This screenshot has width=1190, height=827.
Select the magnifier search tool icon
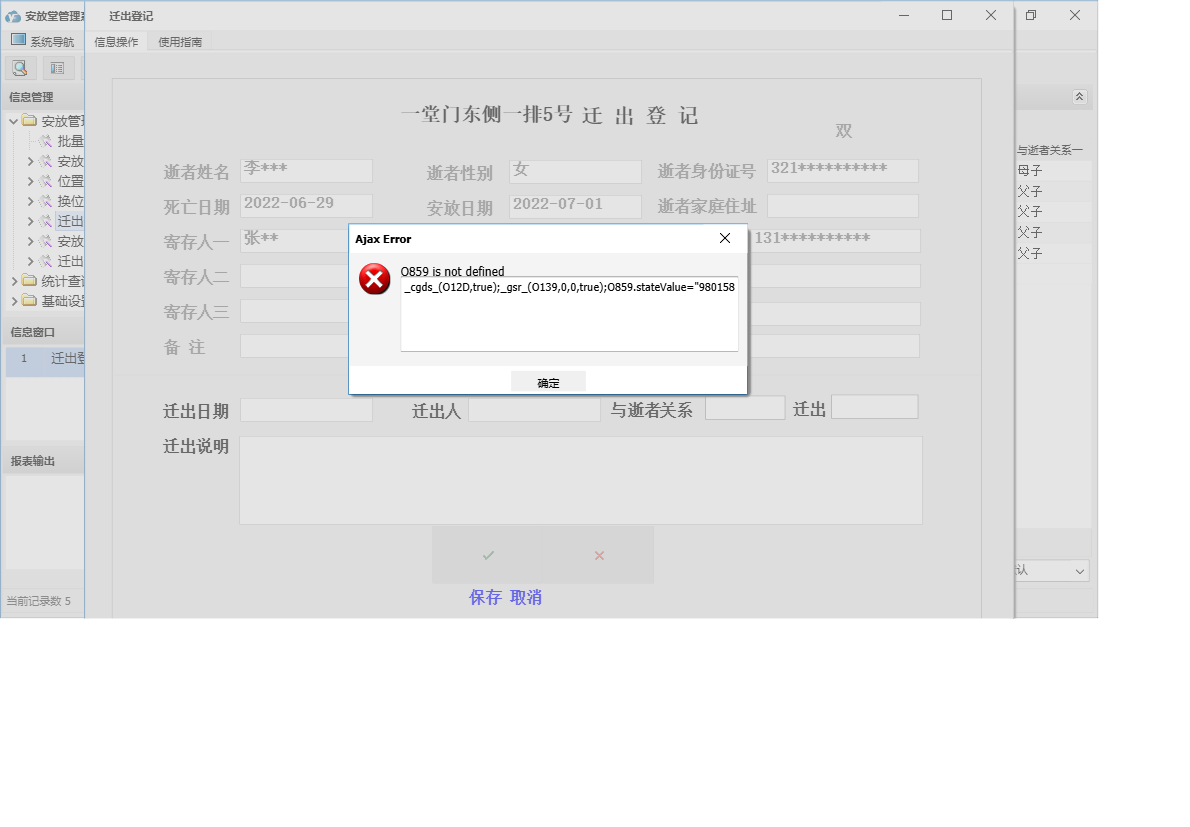pos(20,67)
